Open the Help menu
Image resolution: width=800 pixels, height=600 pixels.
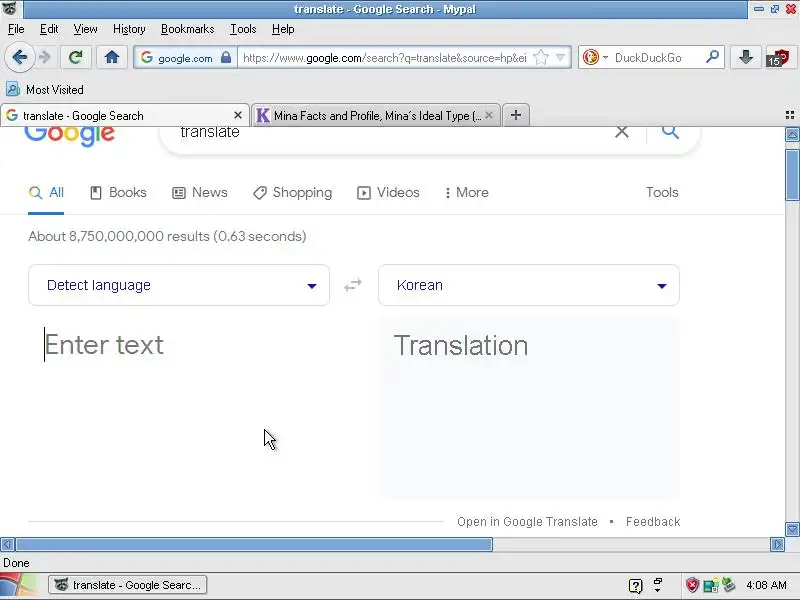pyautogui.click(x=283, y=29)
